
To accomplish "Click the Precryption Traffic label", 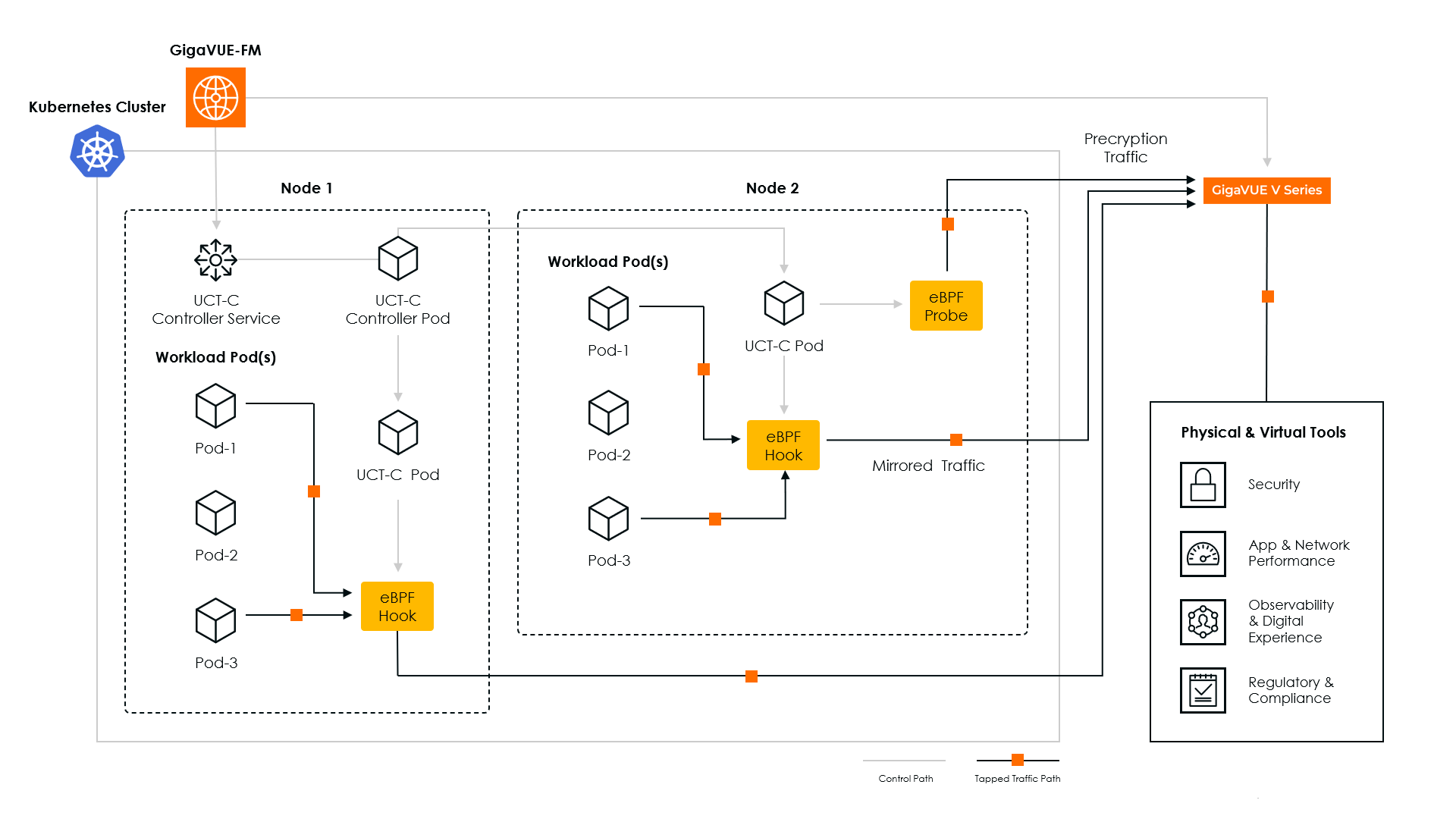I will coord(1125,148).
